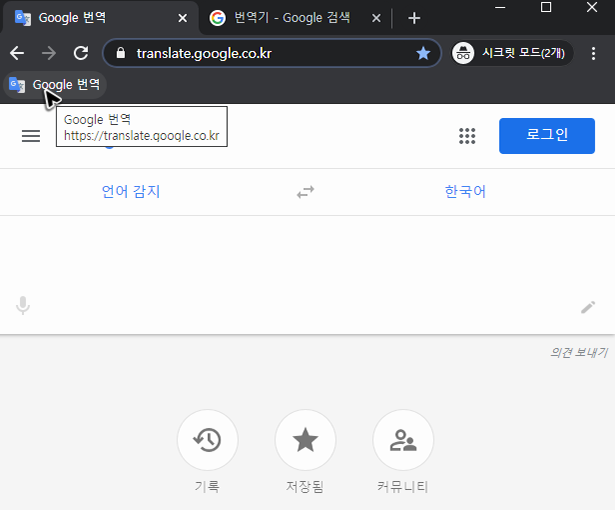Close the Google 번역 tab
615x510 pixels.
(182, 18)
